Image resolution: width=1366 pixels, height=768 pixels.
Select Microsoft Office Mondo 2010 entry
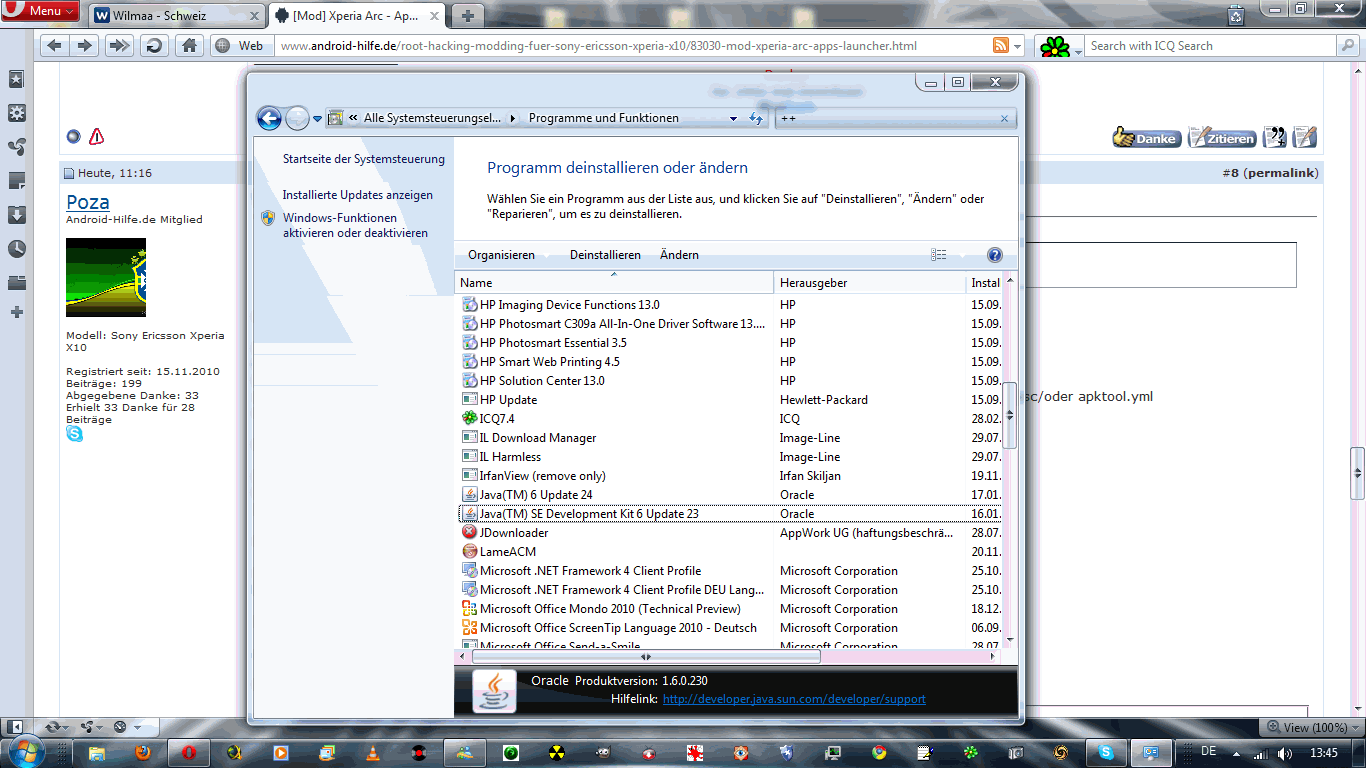[x=730, y=609]
